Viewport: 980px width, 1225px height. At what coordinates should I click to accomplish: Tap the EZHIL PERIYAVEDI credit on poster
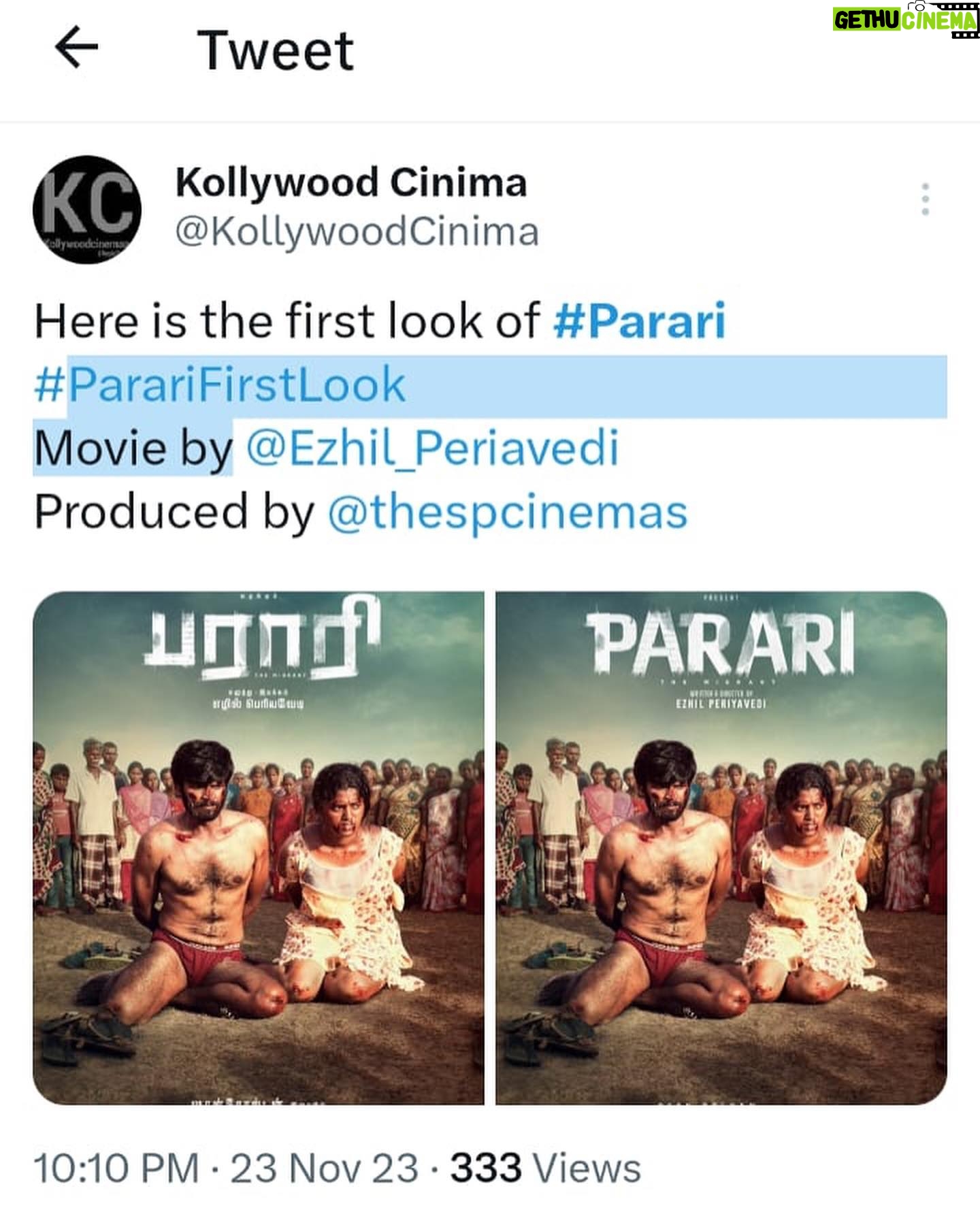(x=721, y=704)
